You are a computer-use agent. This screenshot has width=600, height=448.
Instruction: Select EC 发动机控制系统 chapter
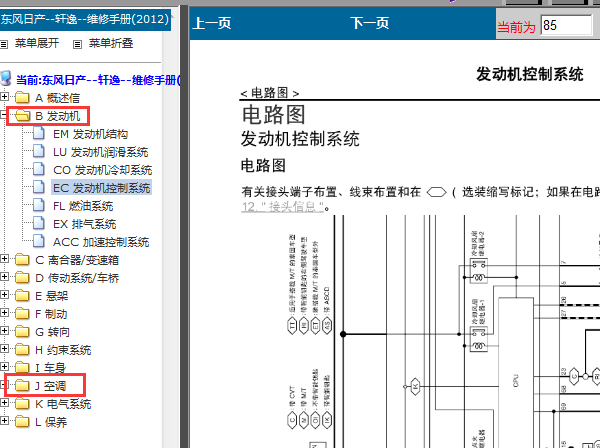101,188
